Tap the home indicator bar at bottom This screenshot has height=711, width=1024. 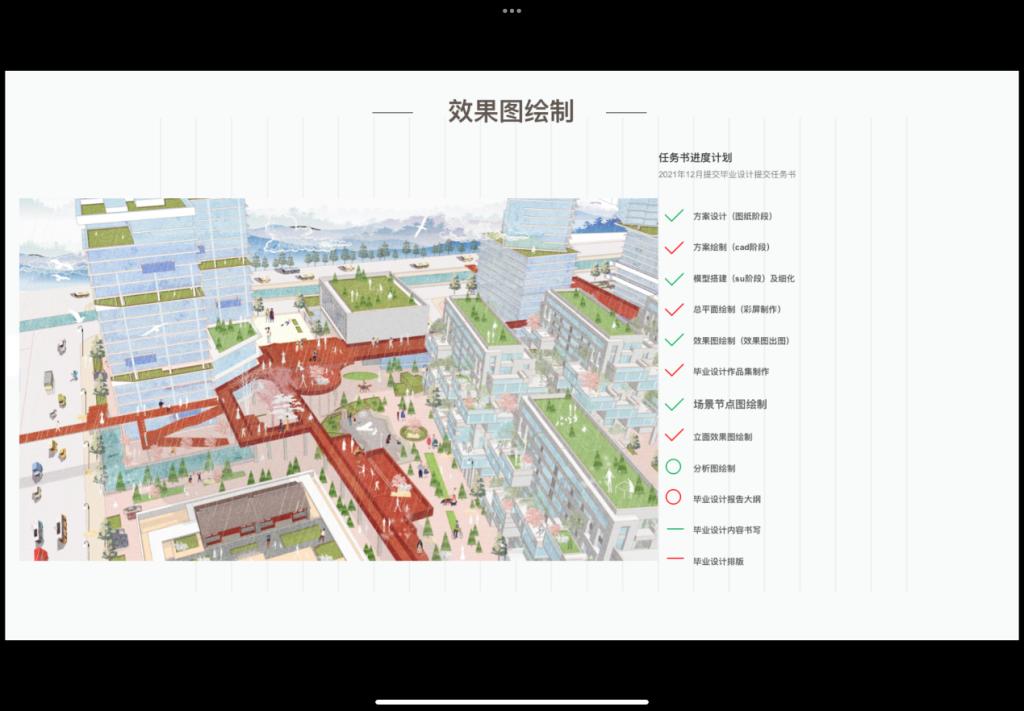pyautogui.click(x=511, y=701)
